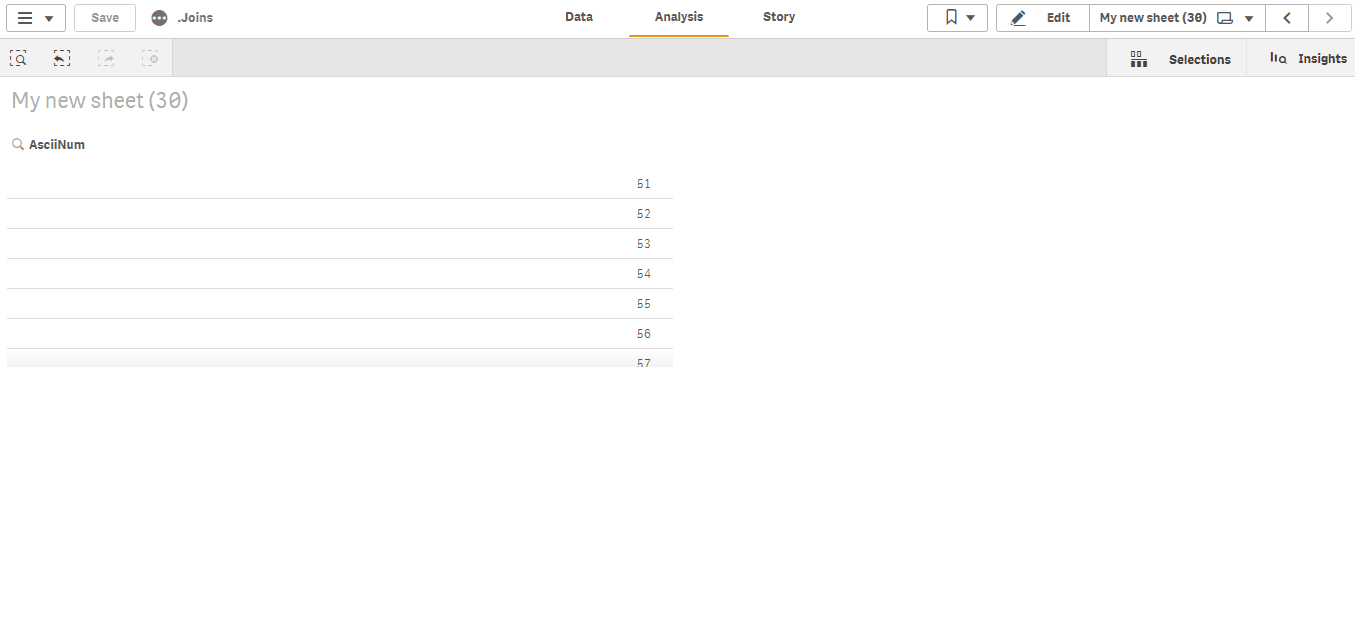The width and height of the screenshot is (1355, 617).
Task: Switch to the Analysis tab
Action: click(679, 17)
